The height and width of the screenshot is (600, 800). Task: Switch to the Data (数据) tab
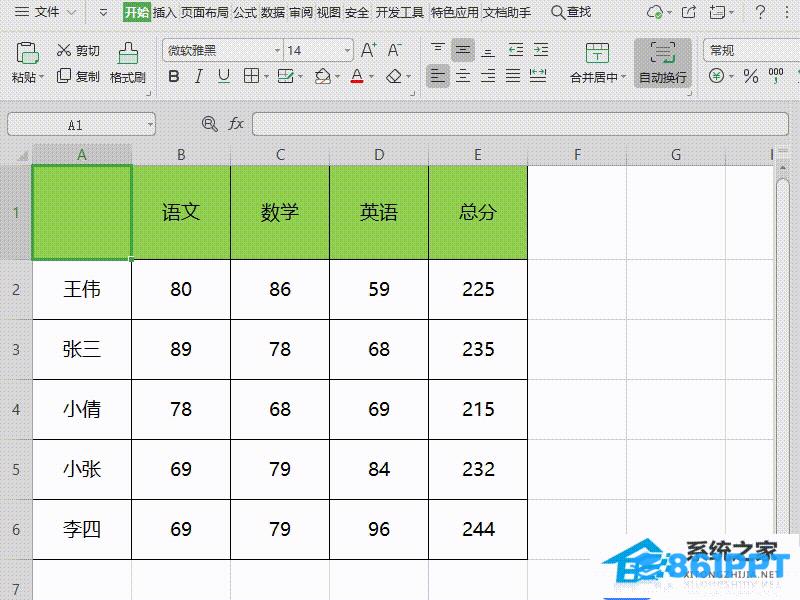tap(273, 12)
